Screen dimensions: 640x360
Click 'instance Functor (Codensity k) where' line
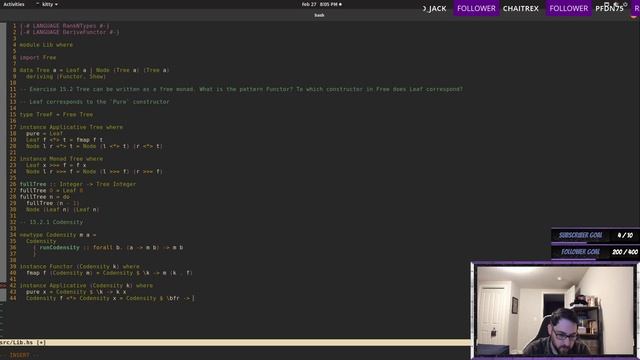(80, 267)
